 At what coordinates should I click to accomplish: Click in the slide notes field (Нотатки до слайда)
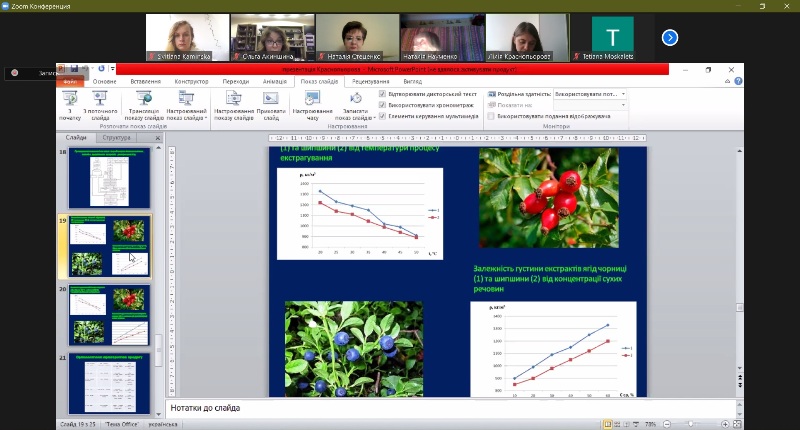pos(452,408)
